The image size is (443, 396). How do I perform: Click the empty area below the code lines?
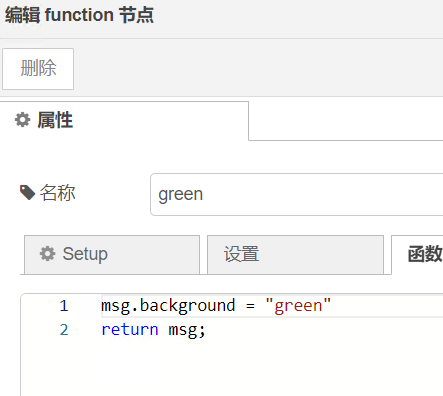click(233, 368)
